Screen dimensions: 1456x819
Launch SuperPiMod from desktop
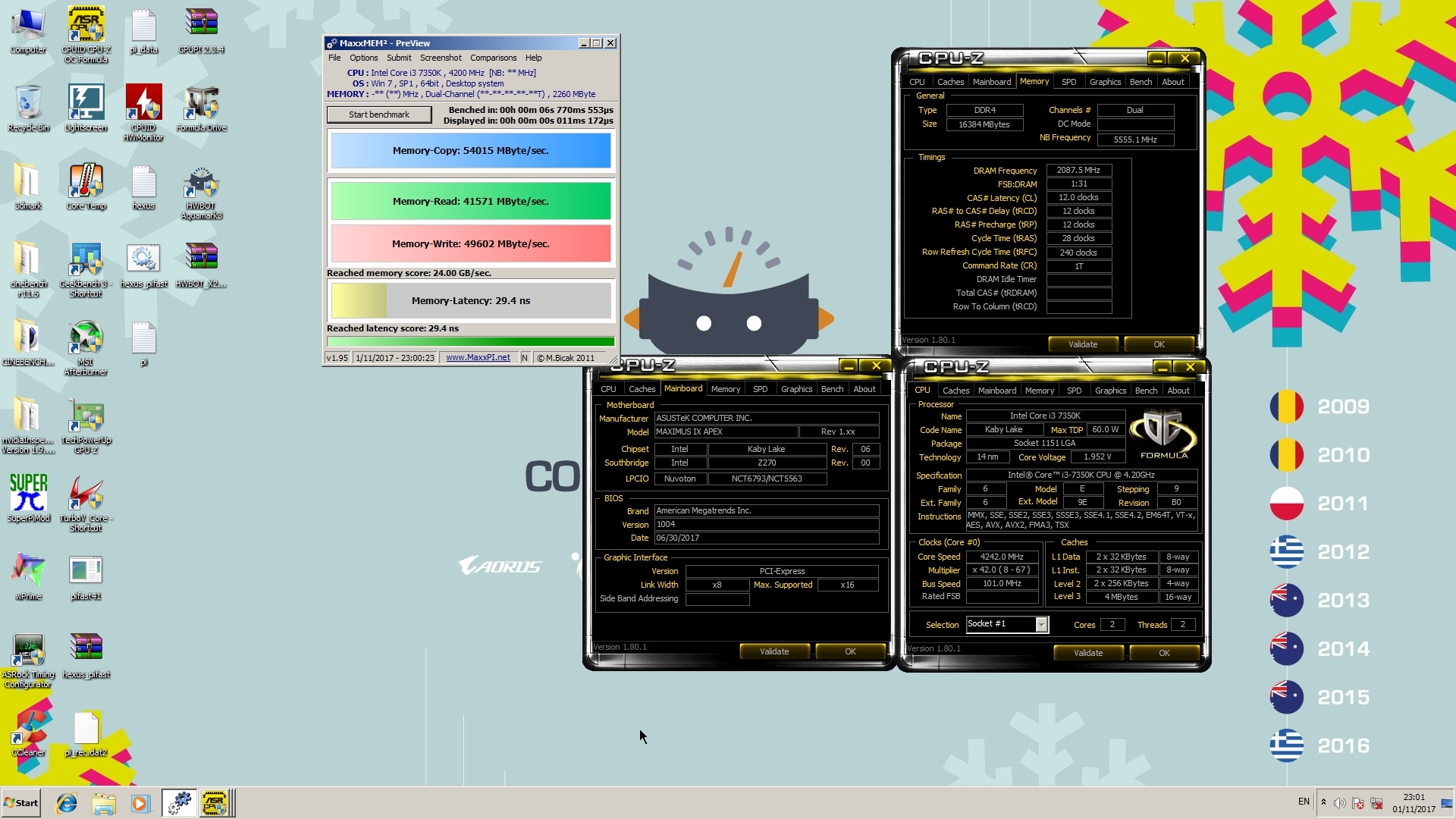[28, 498]
